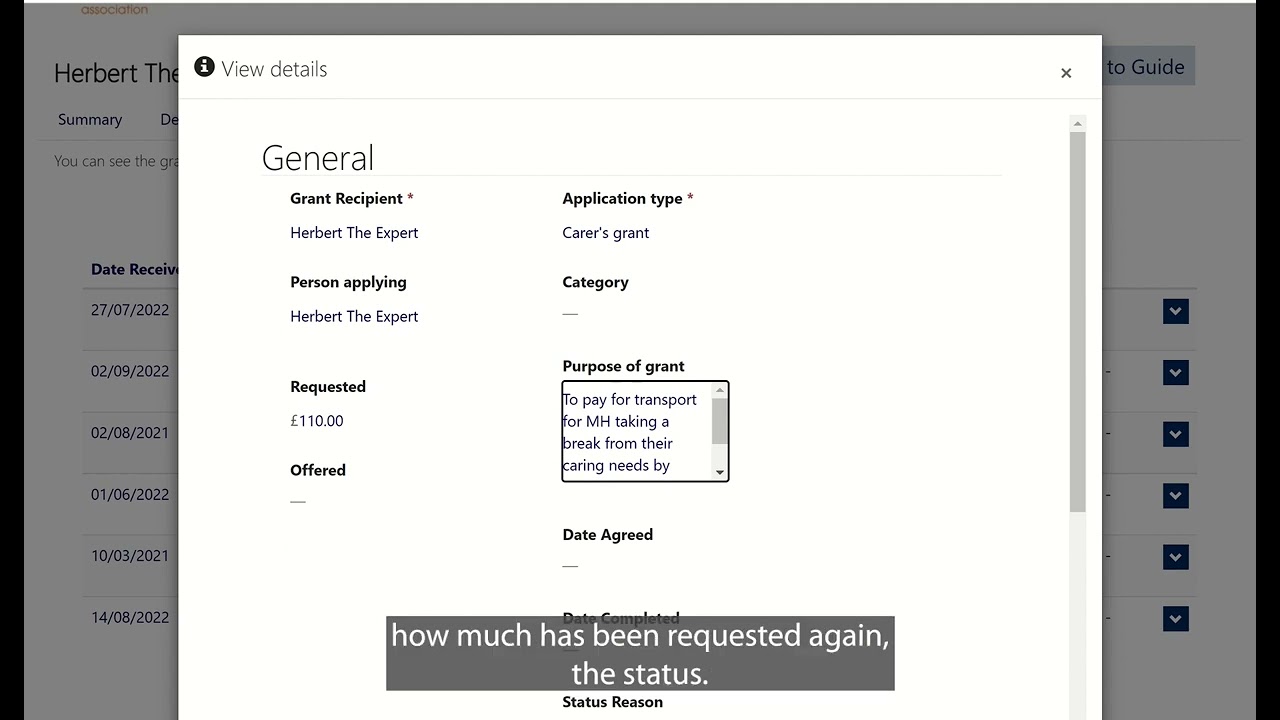Click the Guide button behind the dialog
This screenshot has width=1280, height=720.
(1146, 67)
